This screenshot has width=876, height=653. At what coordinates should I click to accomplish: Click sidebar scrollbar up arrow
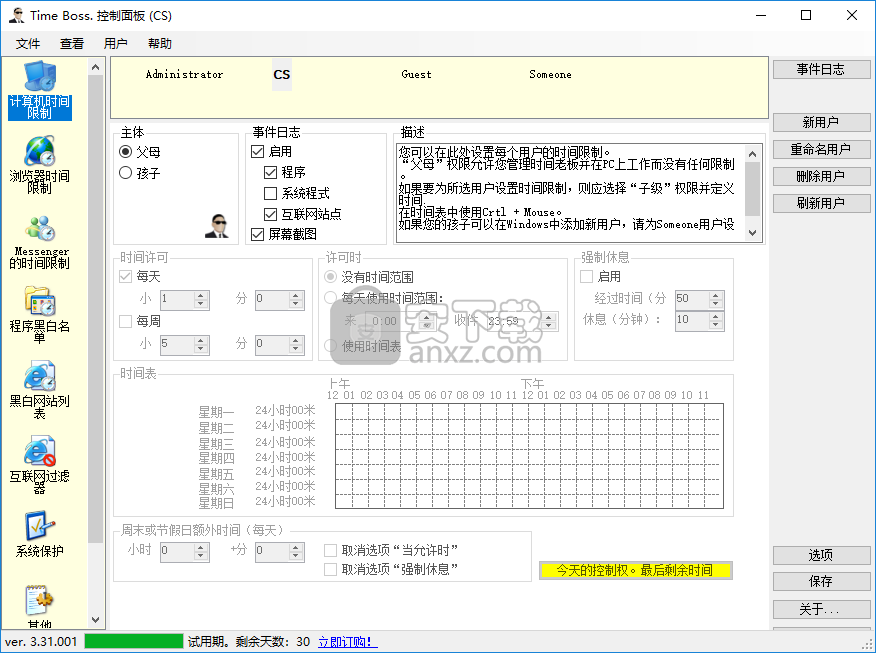click(96, 67)
